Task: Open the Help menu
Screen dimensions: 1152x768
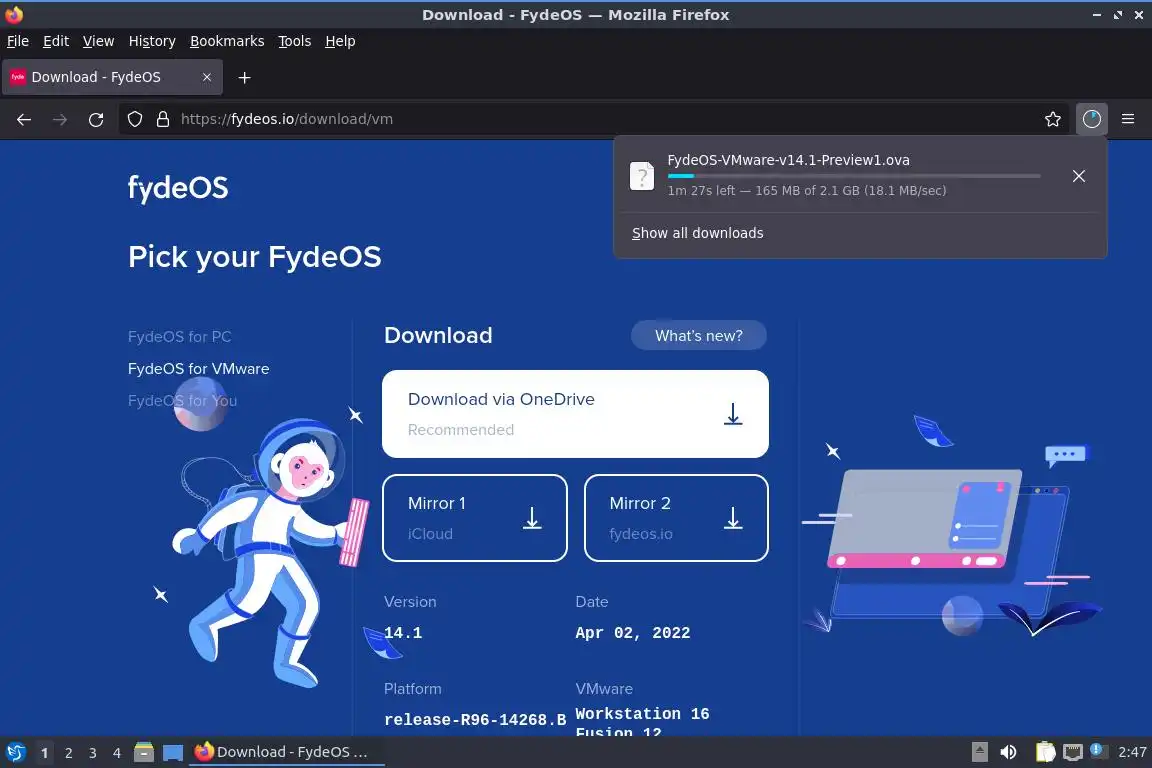Action: (340, 41)
